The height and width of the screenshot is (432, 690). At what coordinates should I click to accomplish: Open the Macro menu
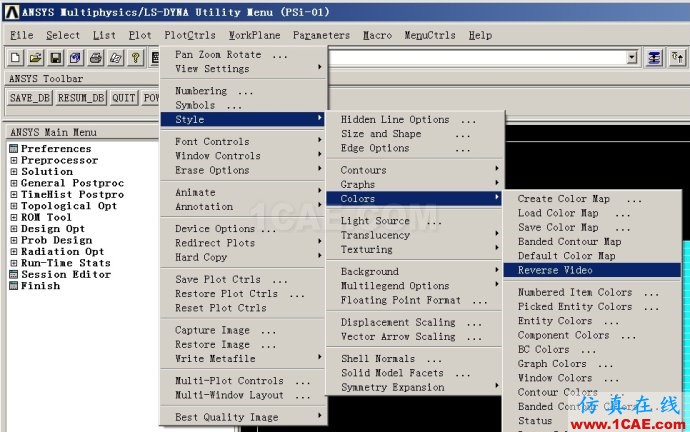point(377,35)
